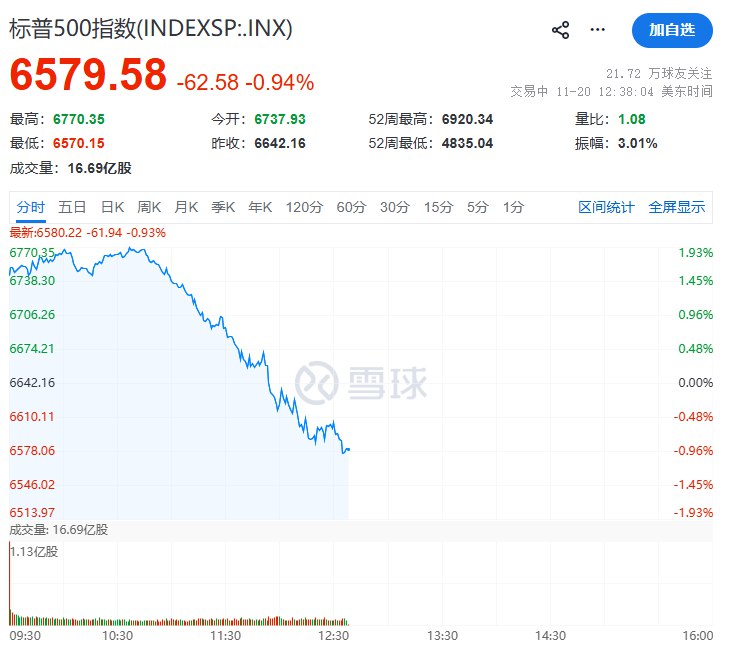This screenshot has height=662, width=736.
Task: Click the 11:30 time axis label
Action: (225, 636)
